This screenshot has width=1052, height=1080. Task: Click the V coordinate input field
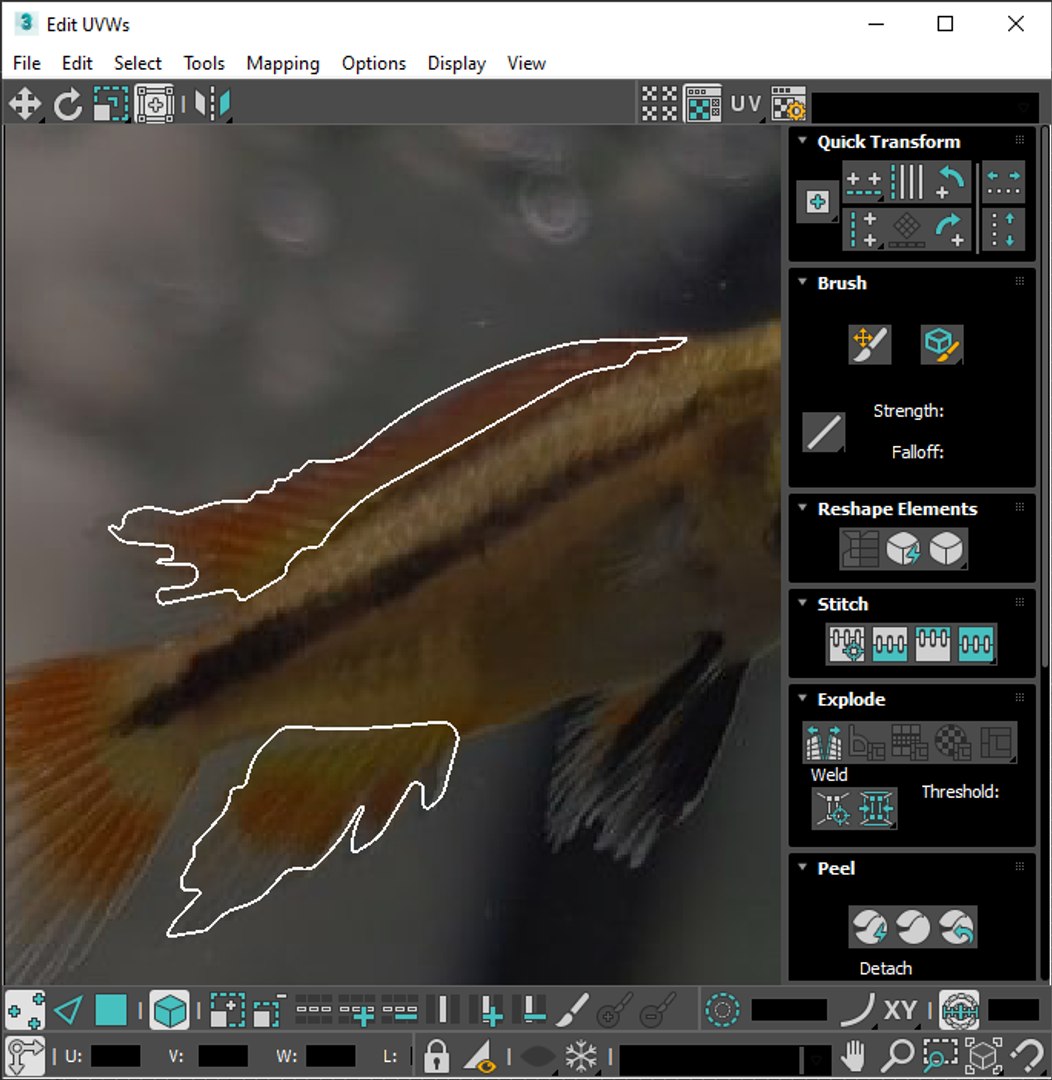pyautogui.click(x=223, y=1056)
